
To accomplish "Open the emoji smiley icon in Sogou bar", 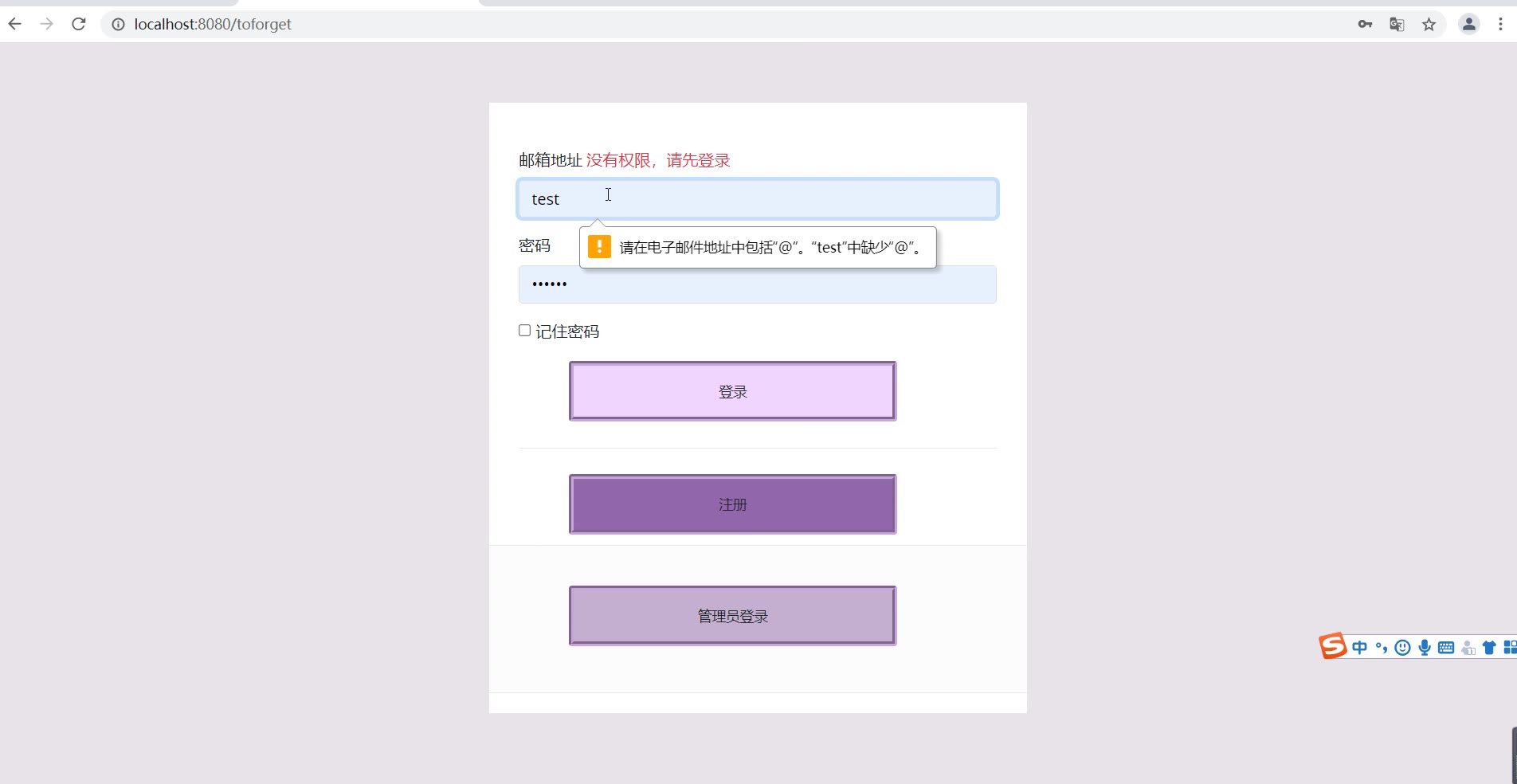I will [x=1402, y=648].
